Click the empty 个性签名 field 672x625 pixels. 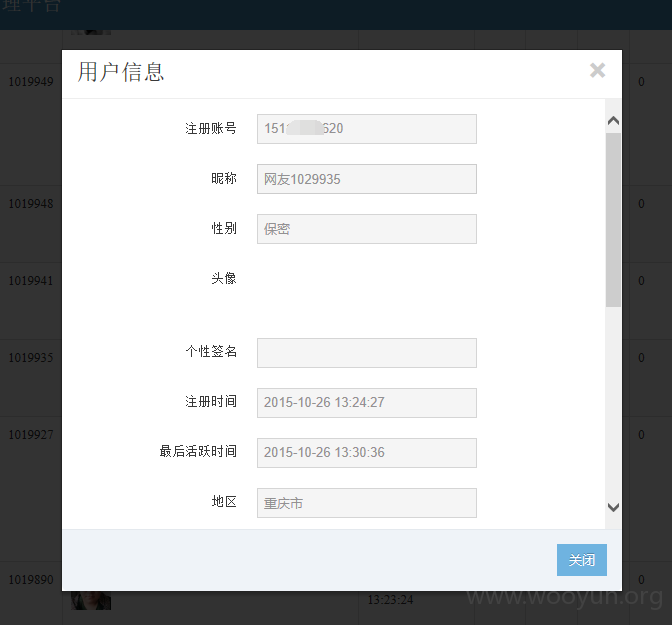[x=367, y=353]
